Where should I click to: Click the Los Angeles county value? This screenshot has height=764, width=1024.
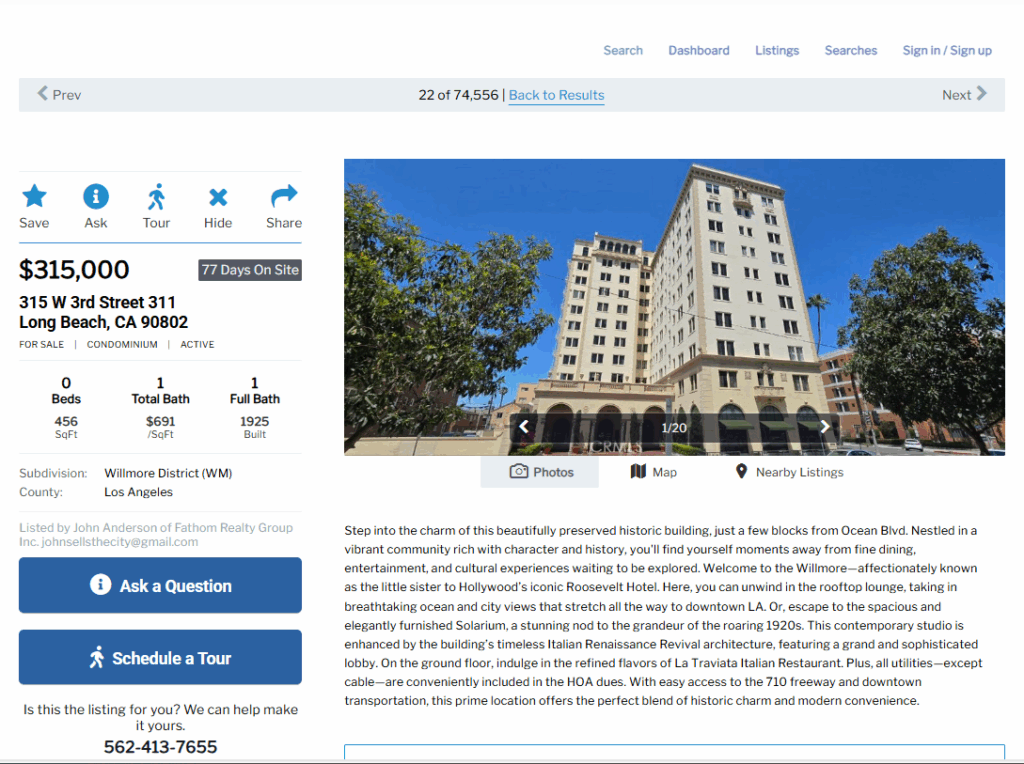tap(138, 492)
